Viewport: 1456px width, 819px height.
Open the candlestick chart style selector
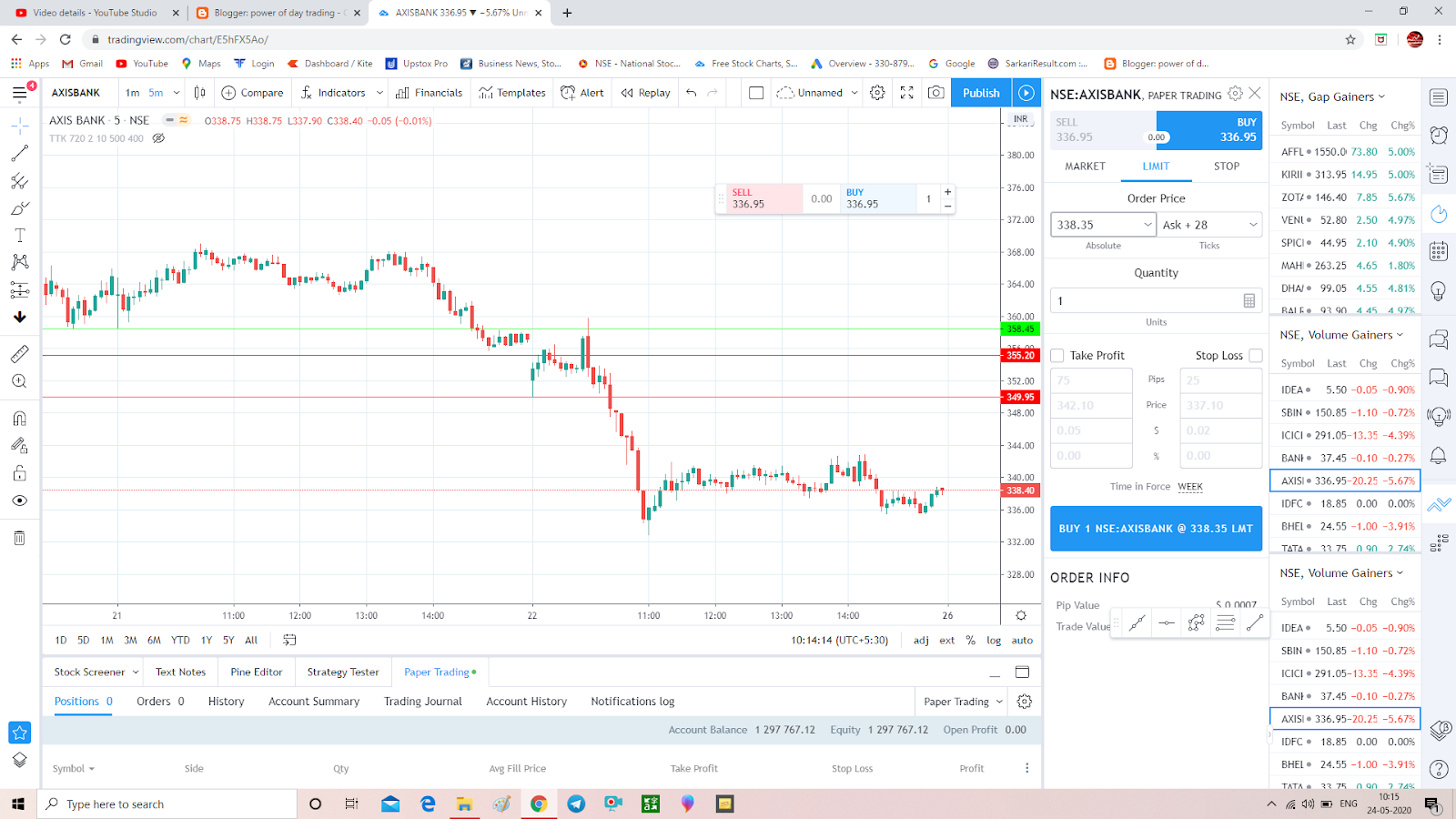pos(199,93)
